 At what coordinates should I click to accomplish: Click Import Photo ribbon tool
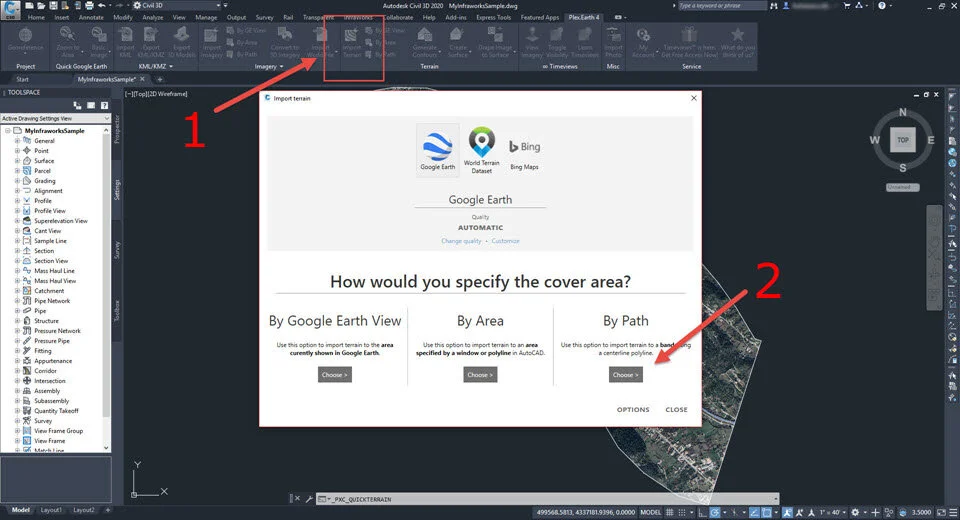613,42
